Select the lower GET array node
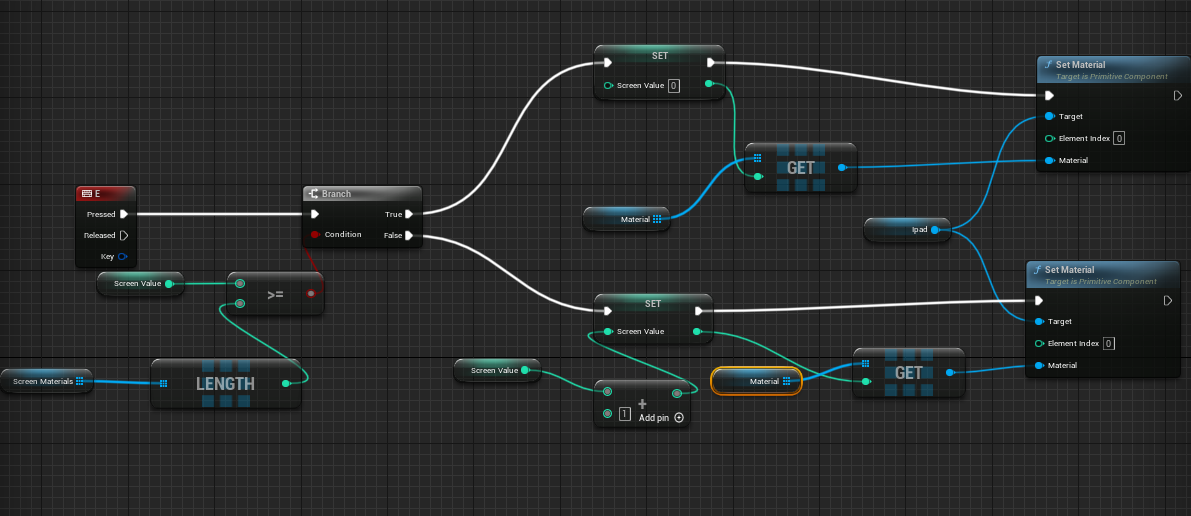The height and width of the screenshot is (516, 1191). pyautogui.click(x=908, y=372)
